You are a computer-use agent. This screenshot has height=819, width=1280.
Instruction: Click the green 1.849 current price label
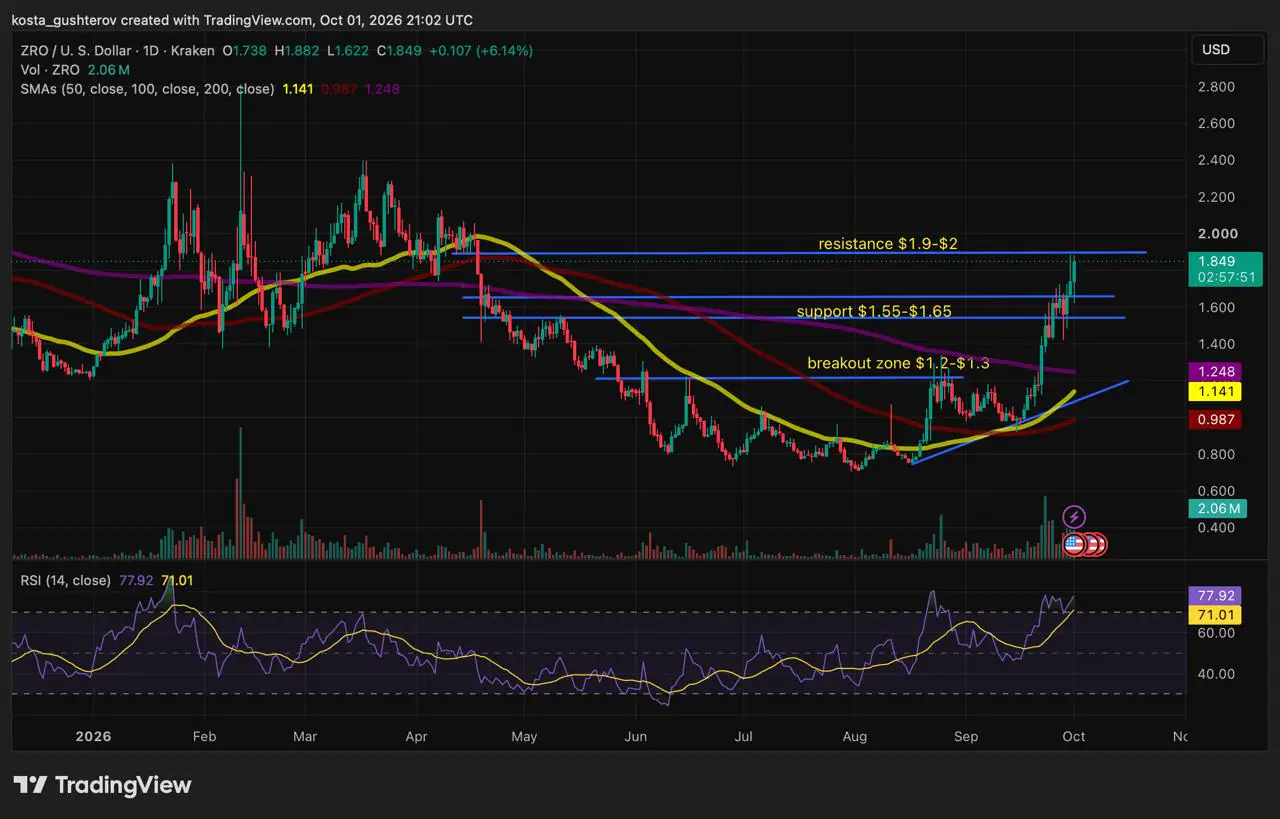(x=1215, y=261)
